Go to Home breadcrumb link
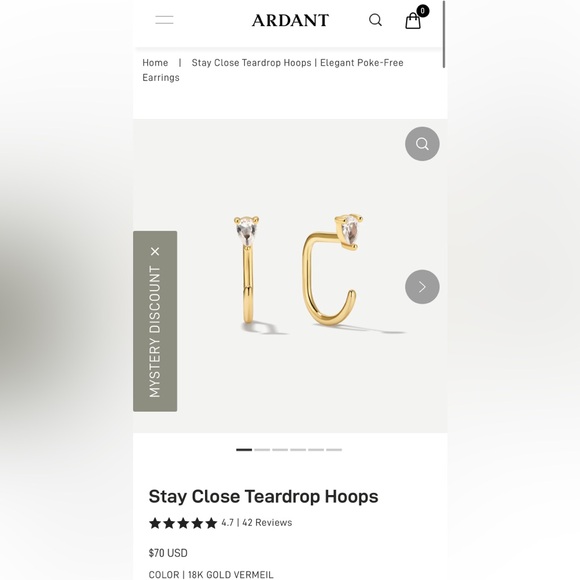The width and height of the screenshot is (580, 580). [155, 63]
